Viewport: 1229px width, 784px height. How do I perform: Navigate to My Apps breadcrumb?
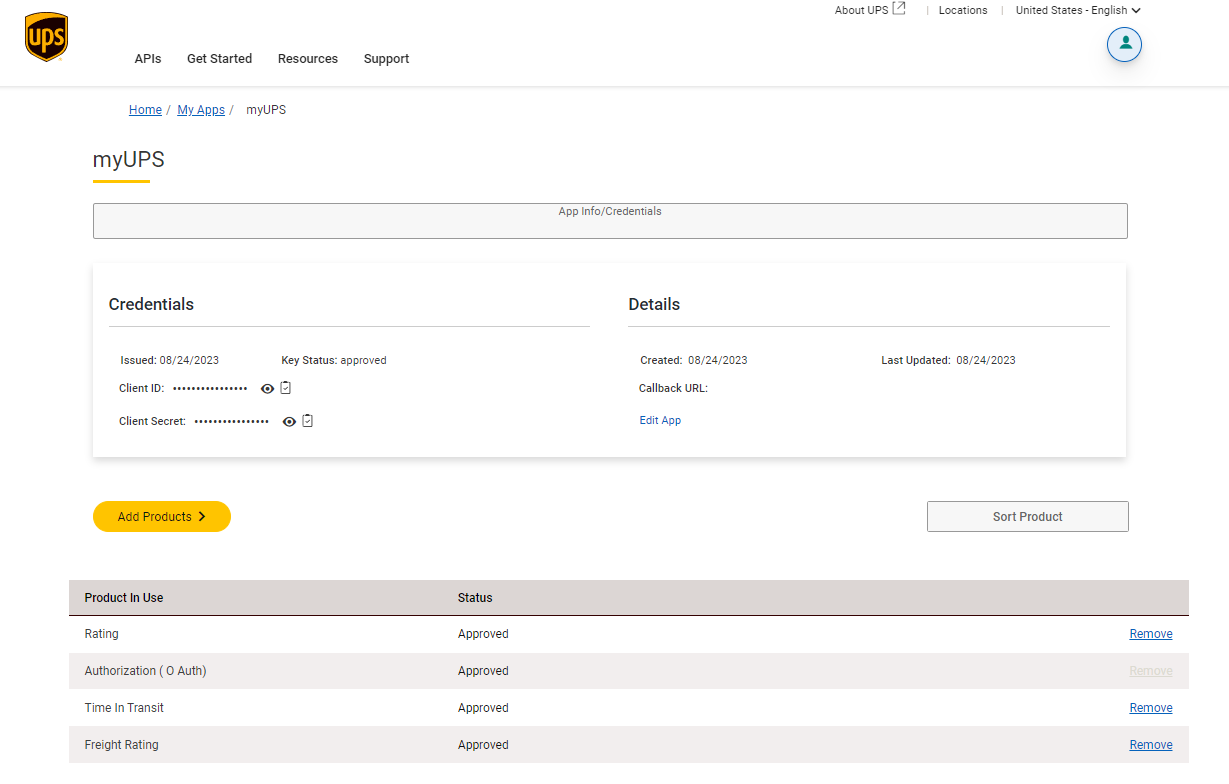[201, 110]
